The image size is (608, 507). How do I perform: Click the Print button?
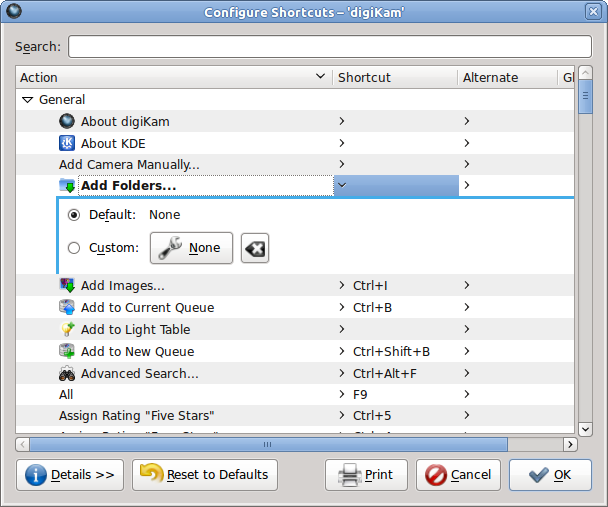point(366,475)
